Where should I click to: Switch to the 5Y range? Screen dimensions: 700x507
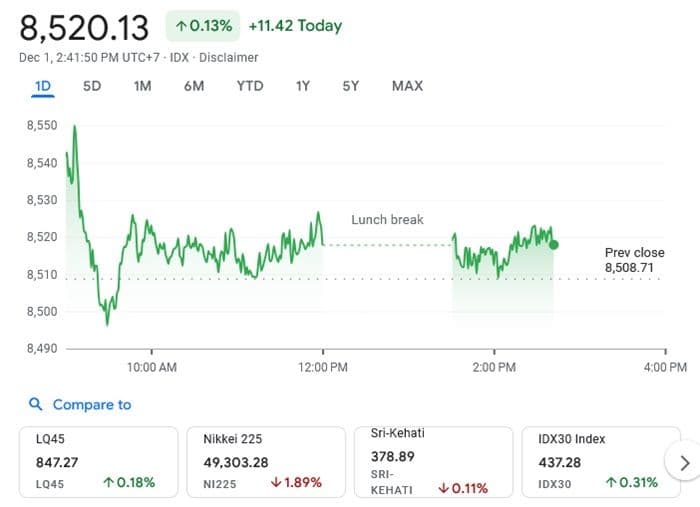[x=350, y=86]
